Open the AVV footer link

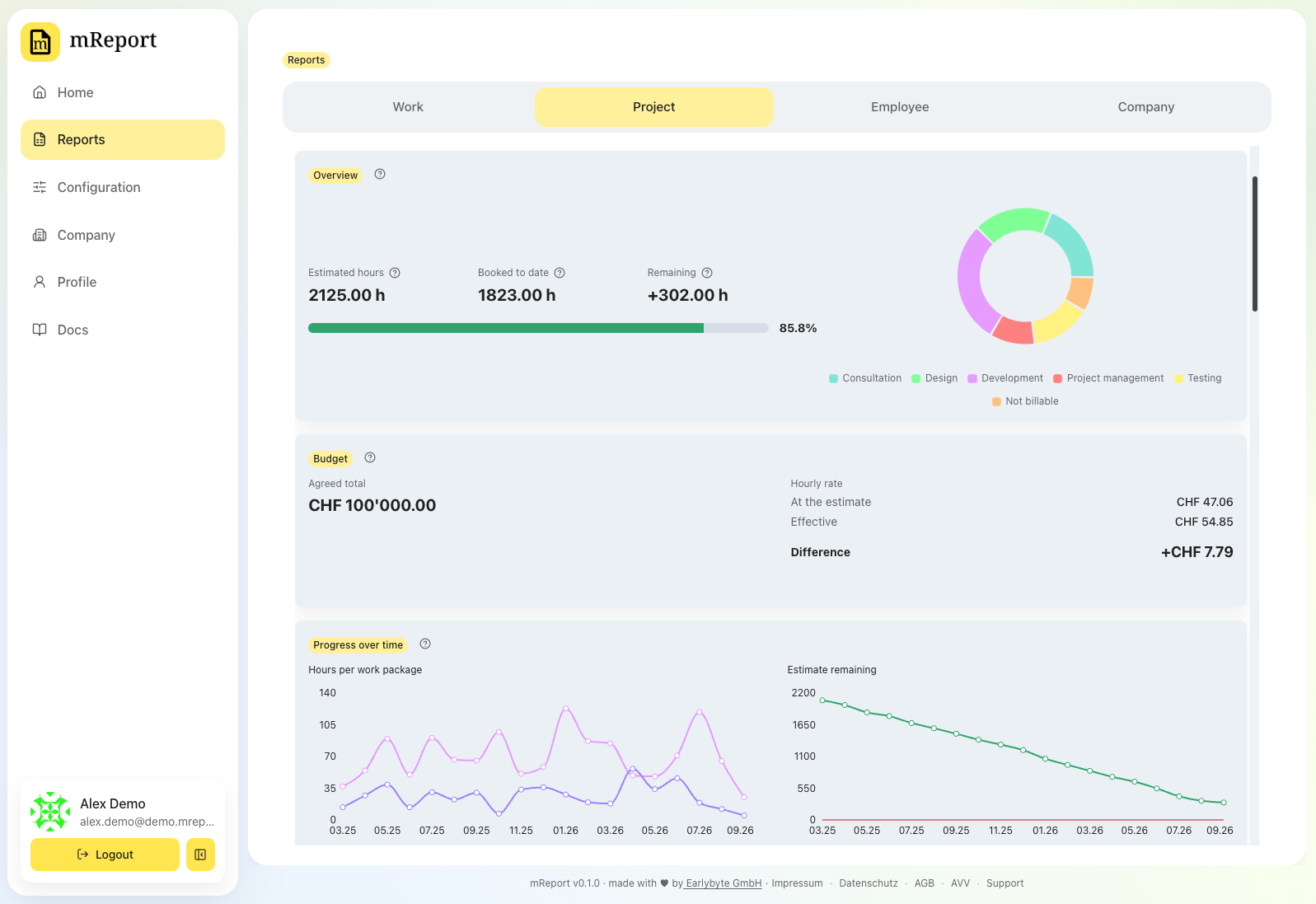(960, 883)
